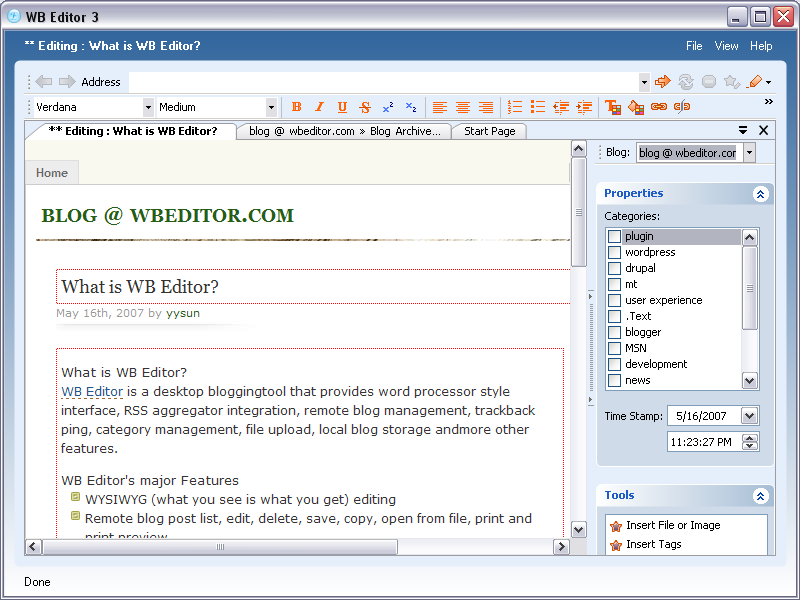Image resolution: width=800 pixels, height=600 pixels.
Task: Close the current document tab
Action: coord(763,131)
